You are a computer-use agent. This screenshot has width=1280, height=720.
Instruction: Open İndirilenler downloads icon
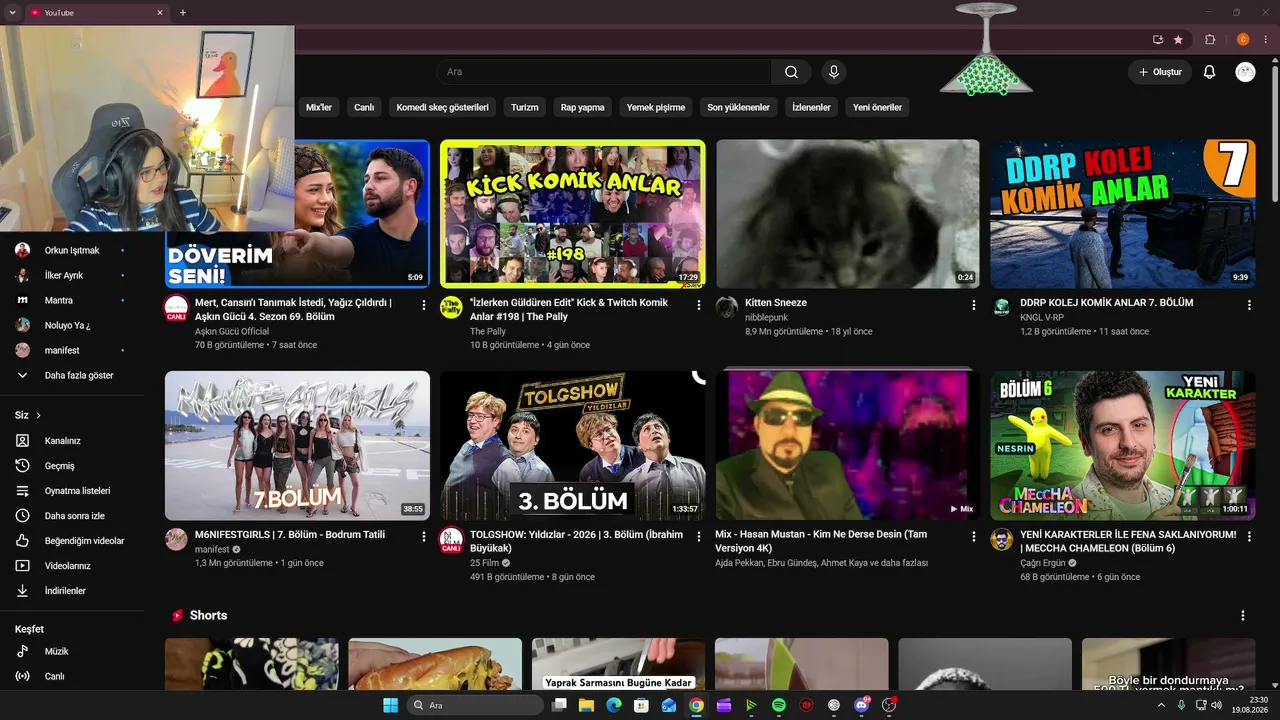click(22, 591)
